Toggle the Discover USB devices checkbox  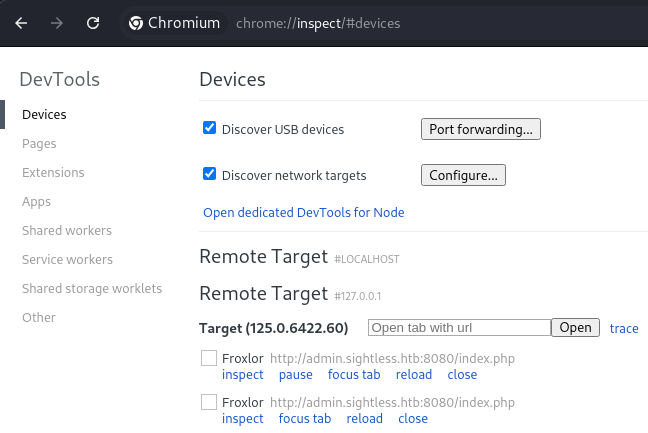coord(210,128)
